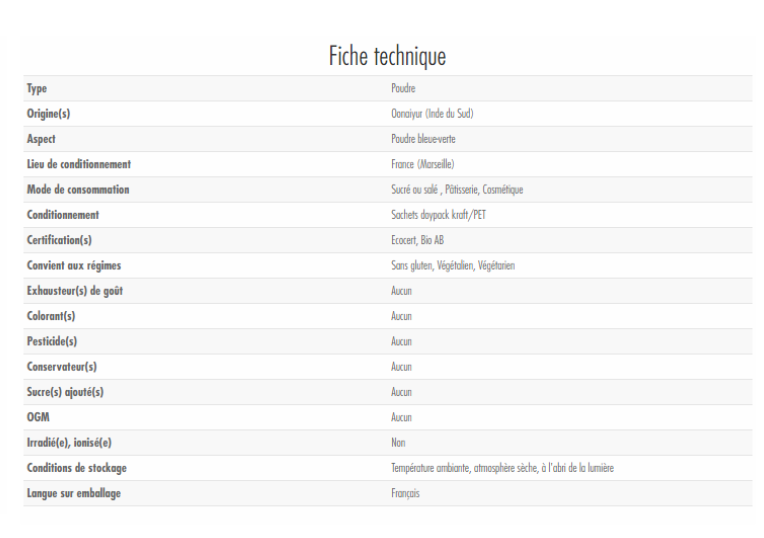Click the 'Oonaiyur (Inde du Sud)' origin value
764x538 pixels.
(x=432, y=114)
